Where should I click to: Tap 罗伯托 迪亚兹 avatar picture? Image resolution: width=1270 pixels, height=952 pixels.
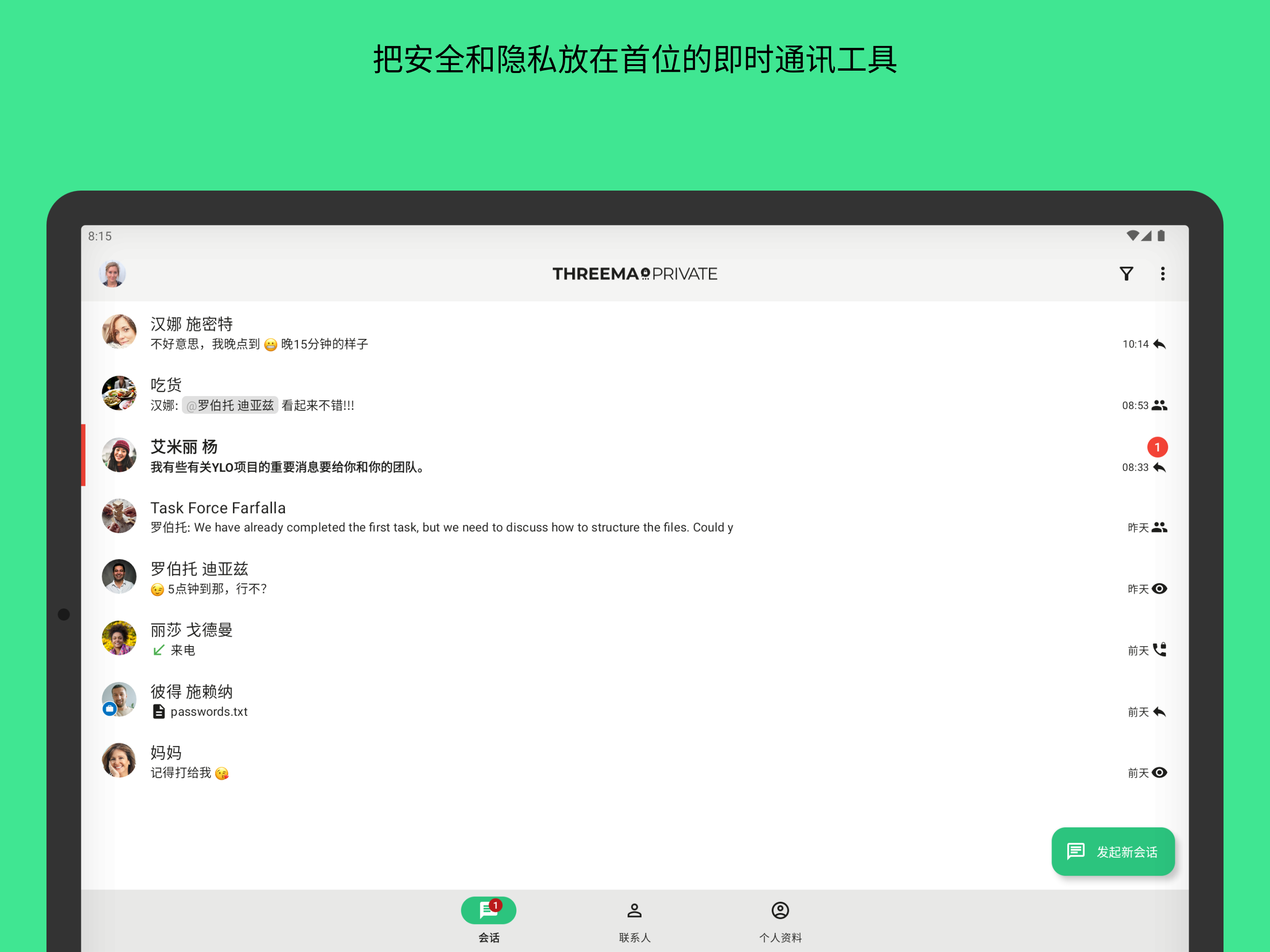(119, 576)
